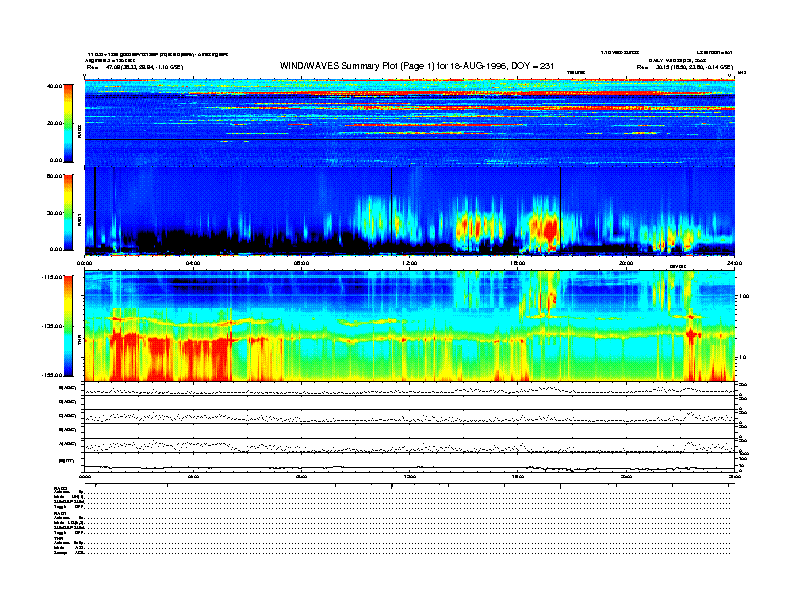Click the RAD2 color scale bar
The width and height of the screenshot is (792, 612).
(x=68, y=123)
